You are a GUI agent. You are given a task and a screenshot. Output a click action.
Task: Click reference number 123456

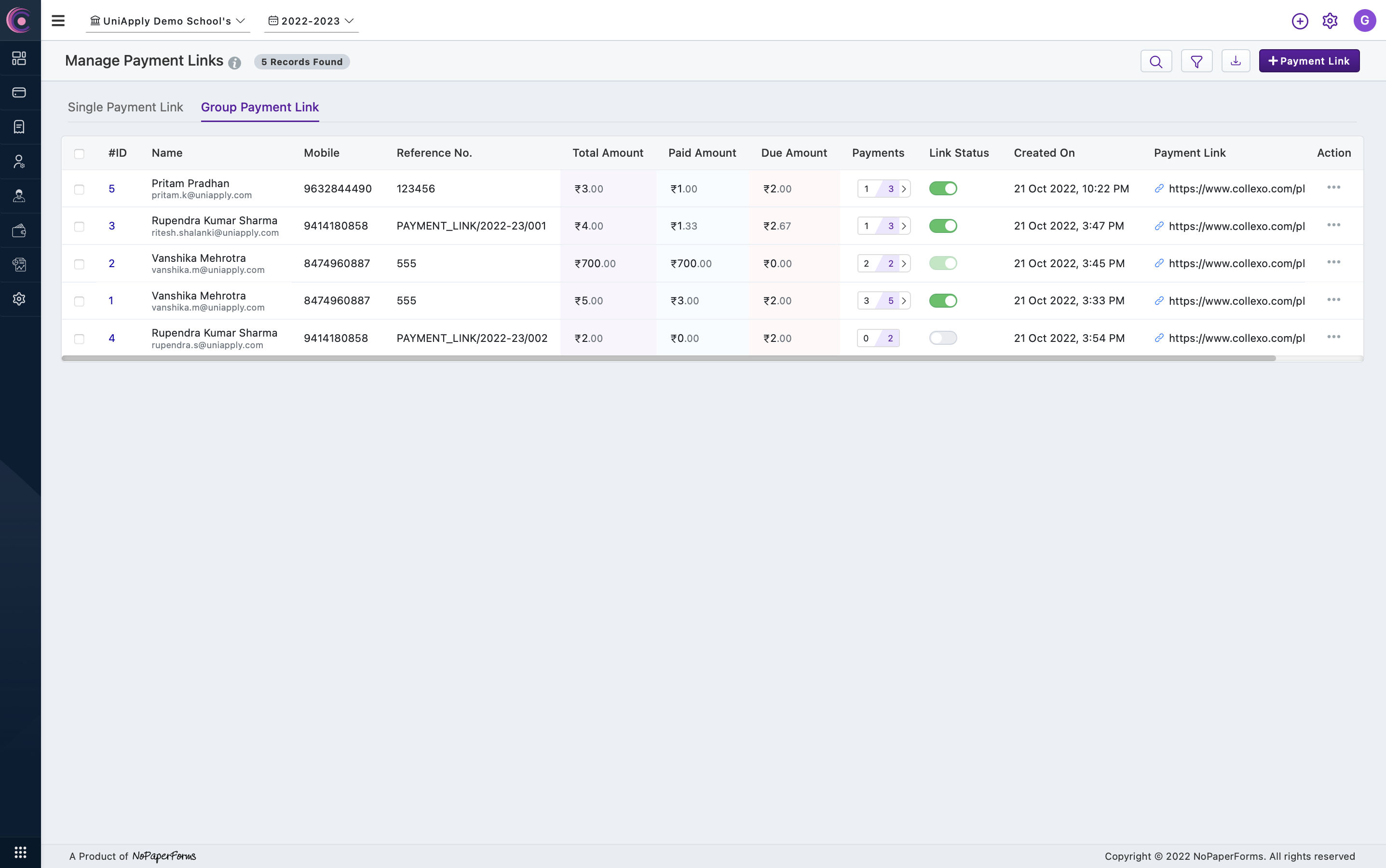pyautogui.click(x=416, y=189)
